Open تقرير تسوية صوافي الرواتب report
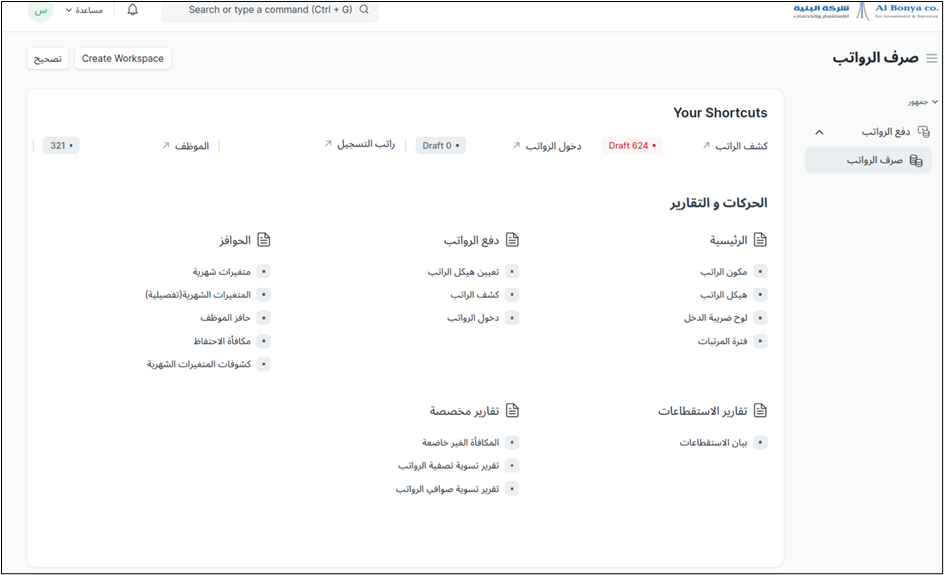 click(x=447, y=489)
